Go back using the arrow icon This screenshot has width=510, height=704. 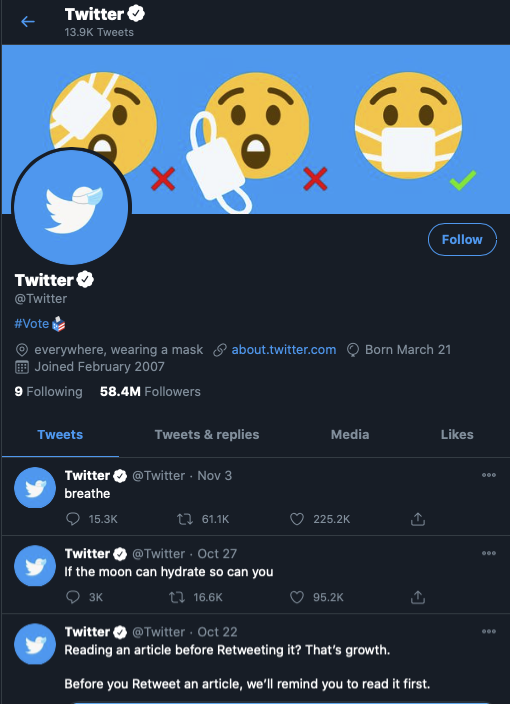(28, 22)
